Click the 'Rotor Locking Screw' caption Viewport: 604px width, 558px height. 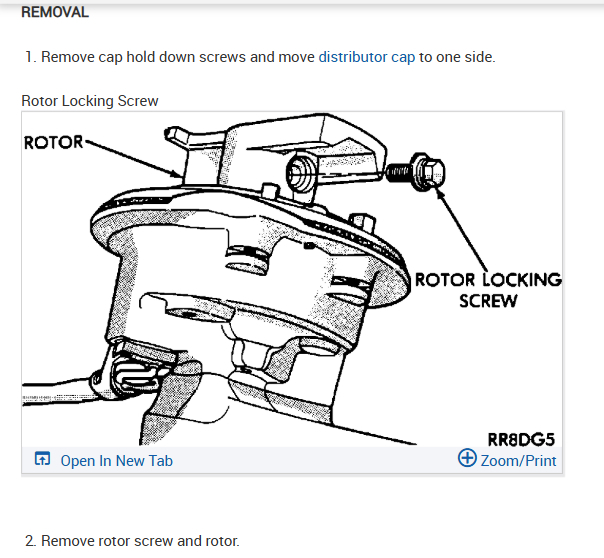coord(90,101)
